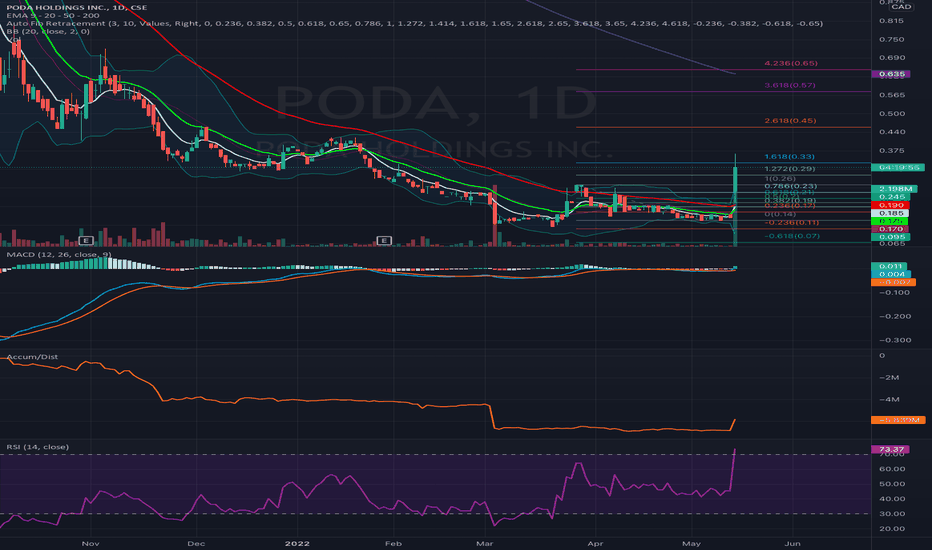The image size is (932, 550).
Task: Click the Dec date on time axis
Action: pos(196,543)
